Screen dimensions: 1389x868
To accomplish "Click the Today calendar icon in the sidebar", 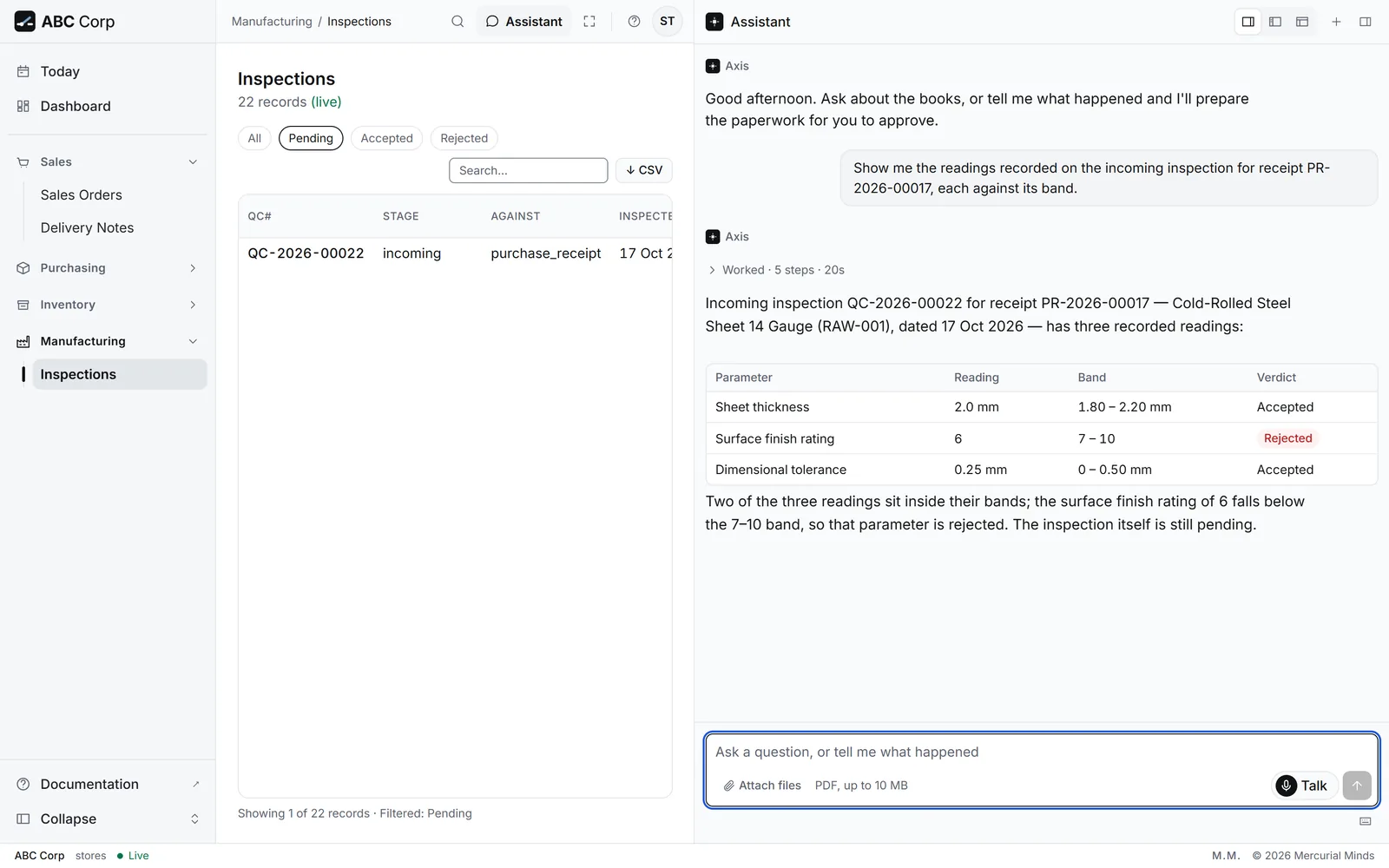I will click(x=23, y=71).
